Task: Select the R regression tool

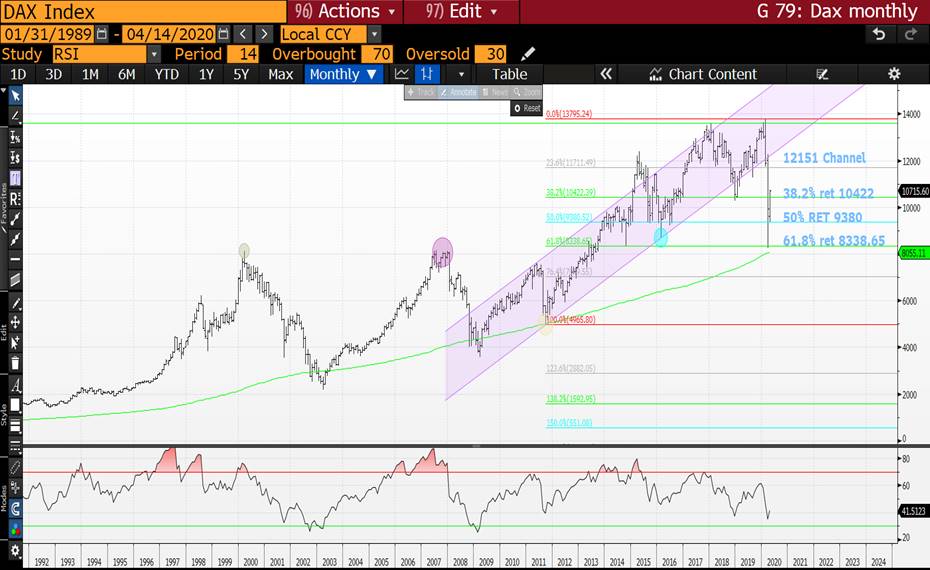Action: pos(15,198)
